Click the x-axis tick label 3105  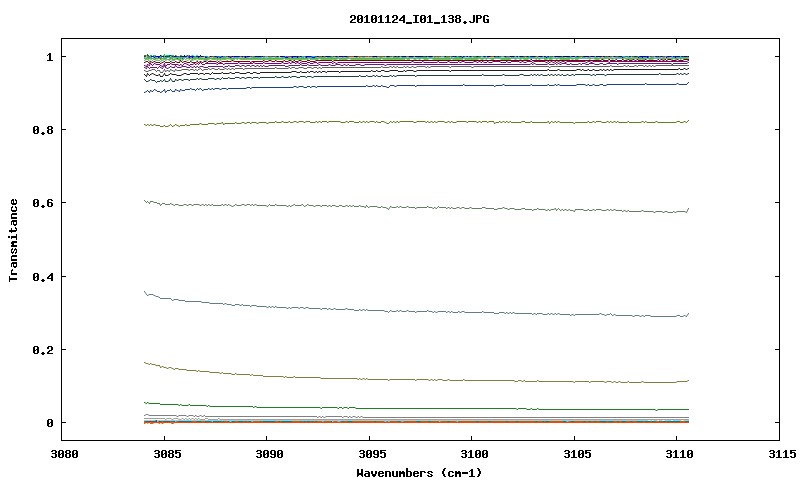[x=577, y=454]
